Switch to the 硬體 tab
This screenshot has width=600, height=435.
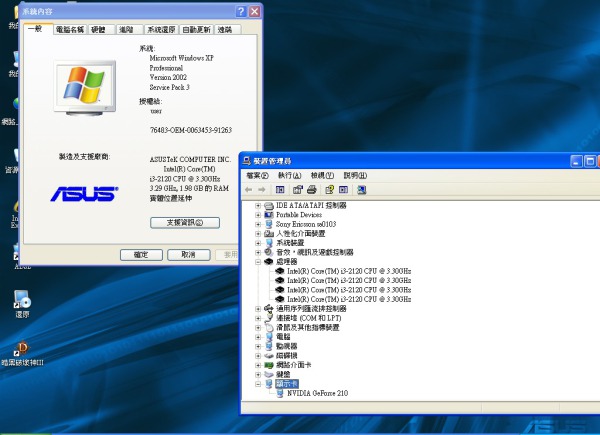[101, 29]
